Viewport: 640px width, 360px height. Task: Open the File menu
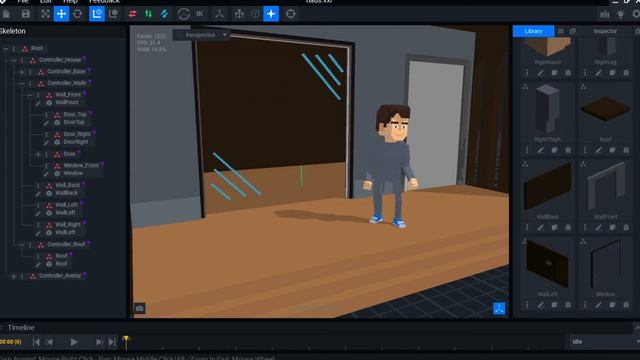23,2
